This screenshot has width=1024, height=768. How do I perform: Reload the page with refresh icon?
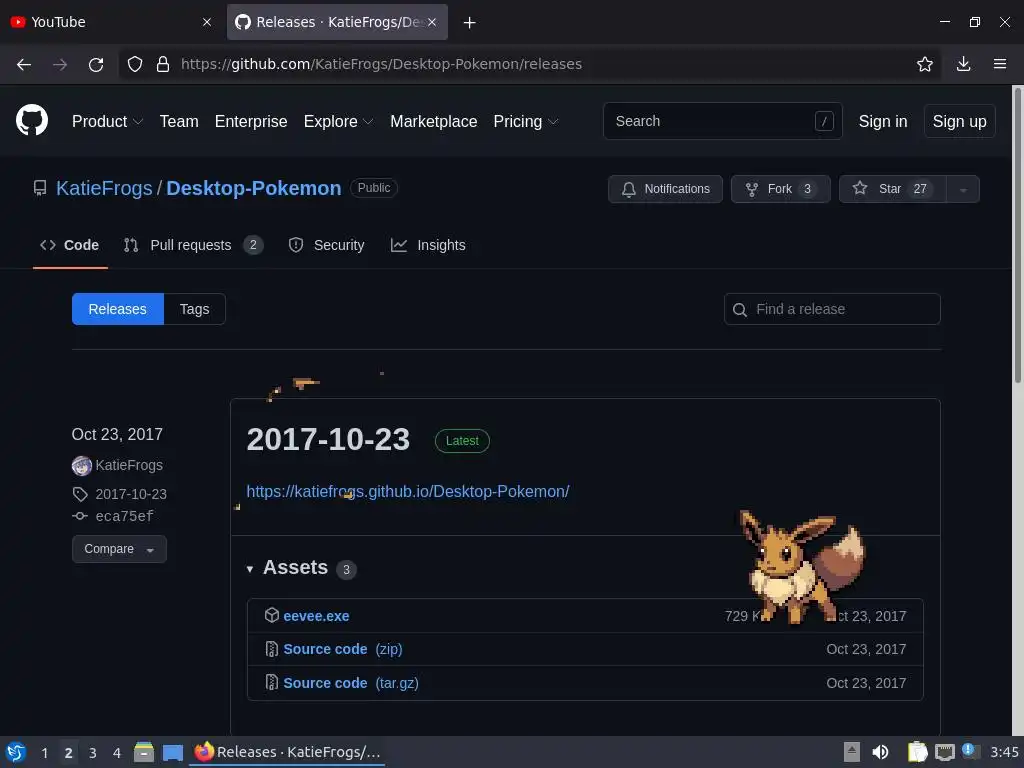point(96,64)
